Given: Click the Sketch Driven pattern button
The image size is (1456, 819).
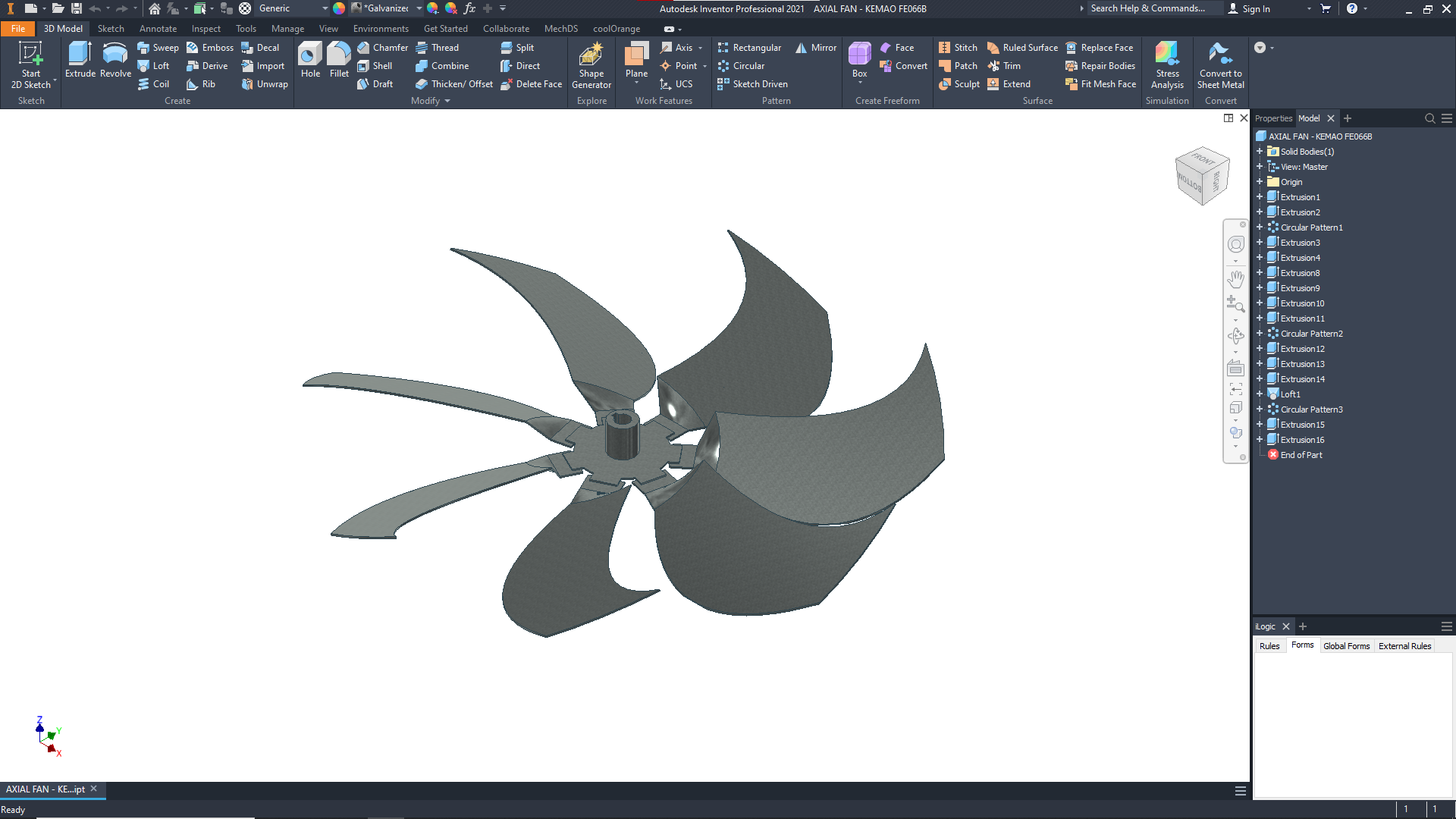Looking at the screenshot, I should click(752, 84).
